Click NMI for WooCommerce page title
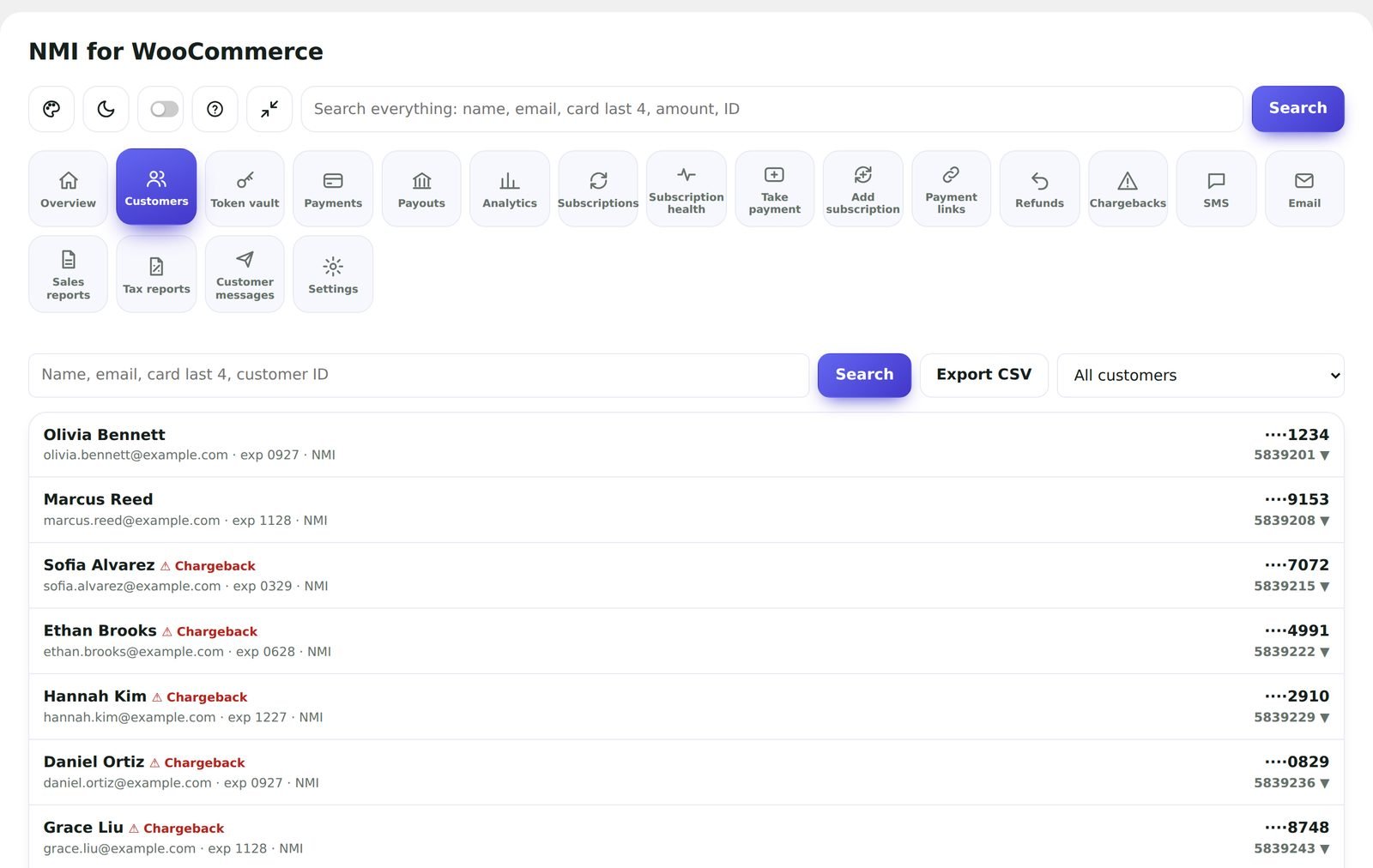 click(176, 51)
